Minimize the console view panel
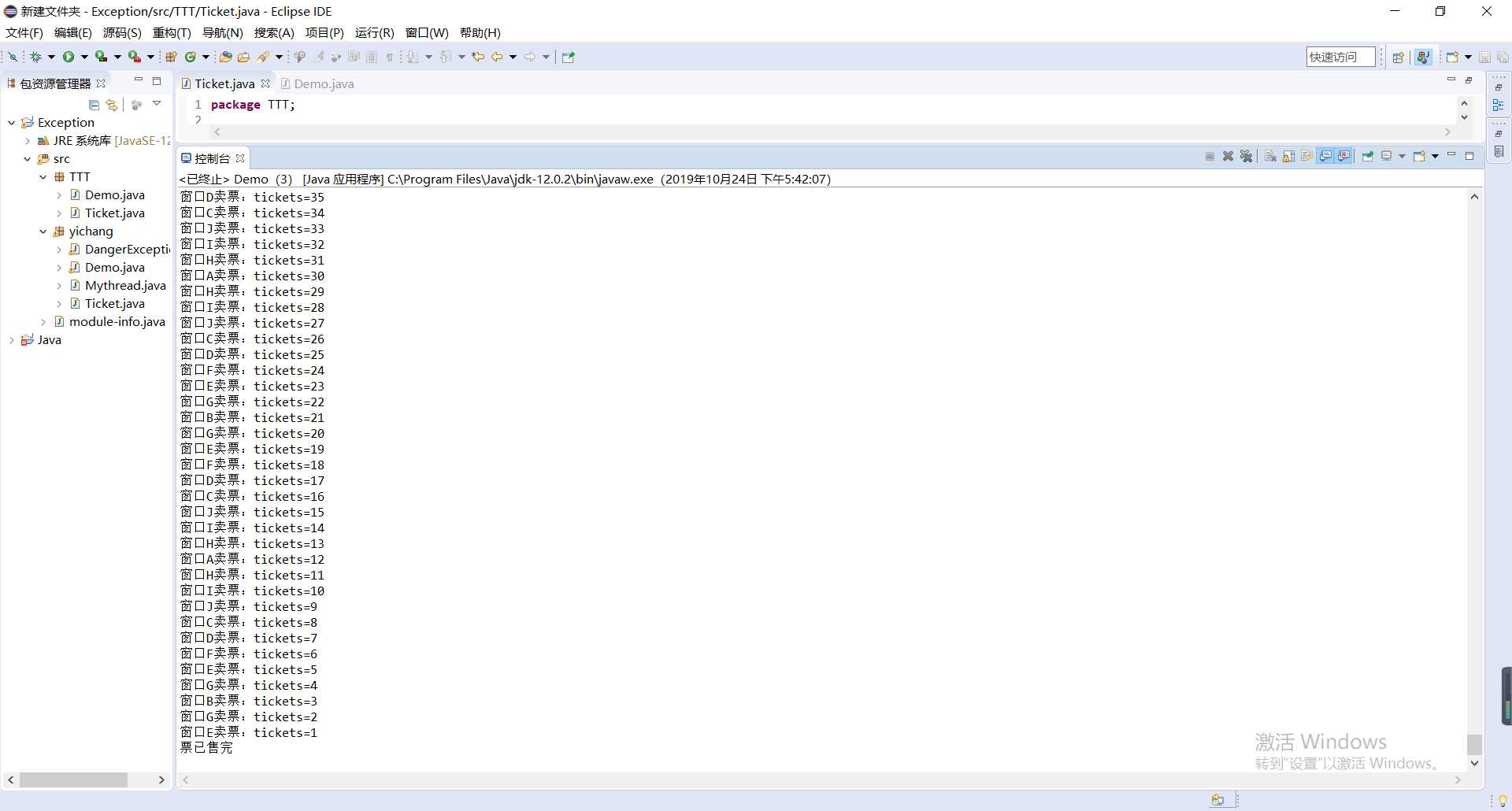 click(1451, 155)
